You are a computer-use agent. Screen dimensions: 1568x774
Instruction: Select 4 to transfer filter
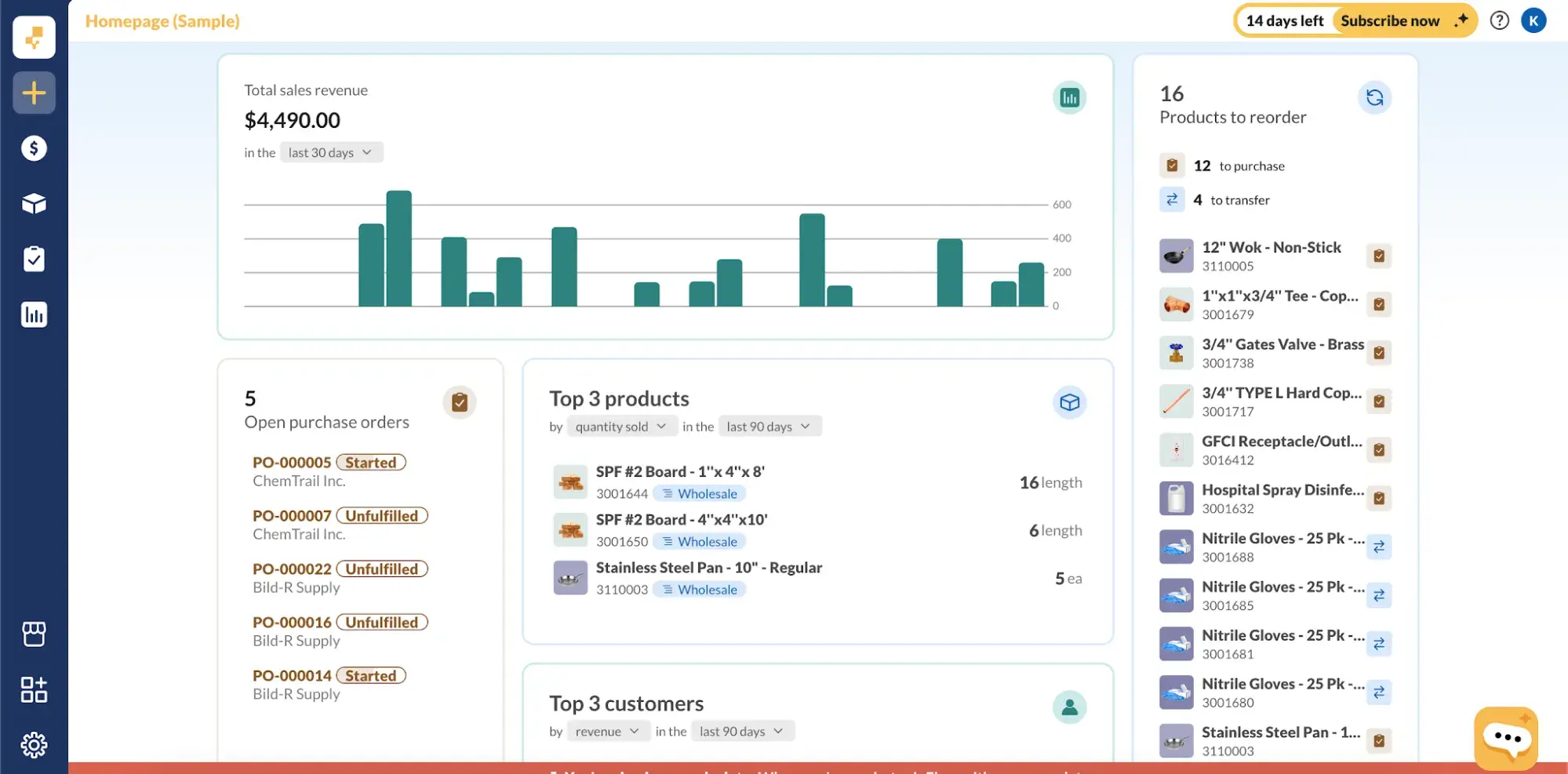pos(1215,200)
